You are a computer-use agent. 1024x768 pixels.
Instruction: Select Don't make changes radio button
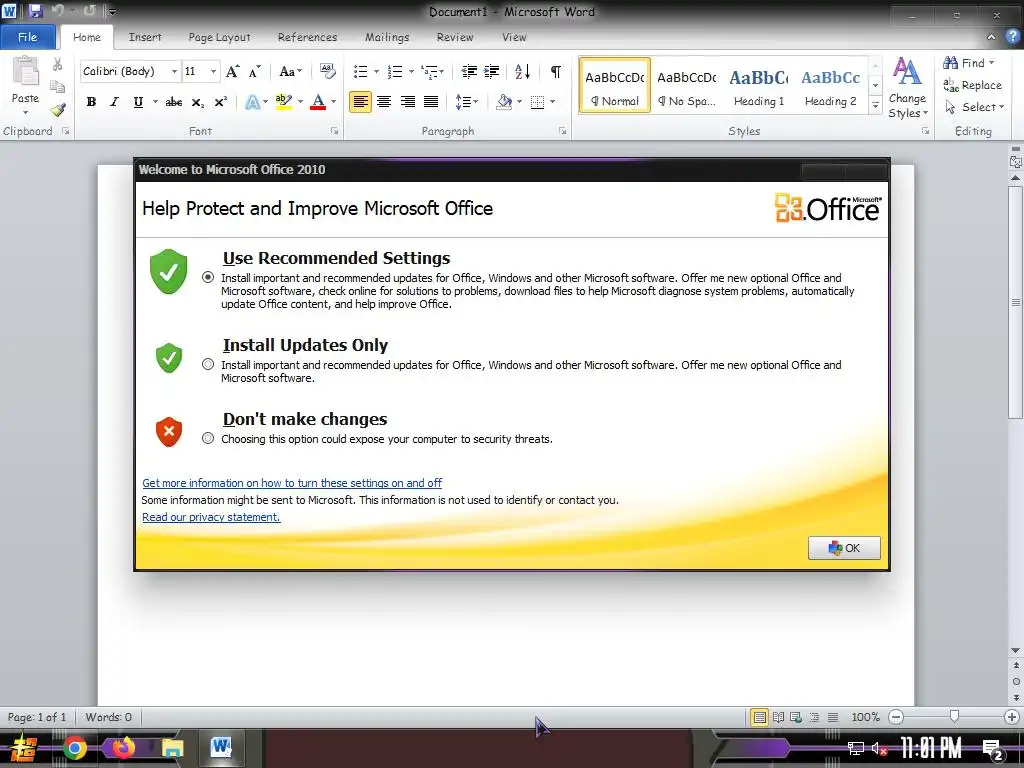[x=208, y=438]
